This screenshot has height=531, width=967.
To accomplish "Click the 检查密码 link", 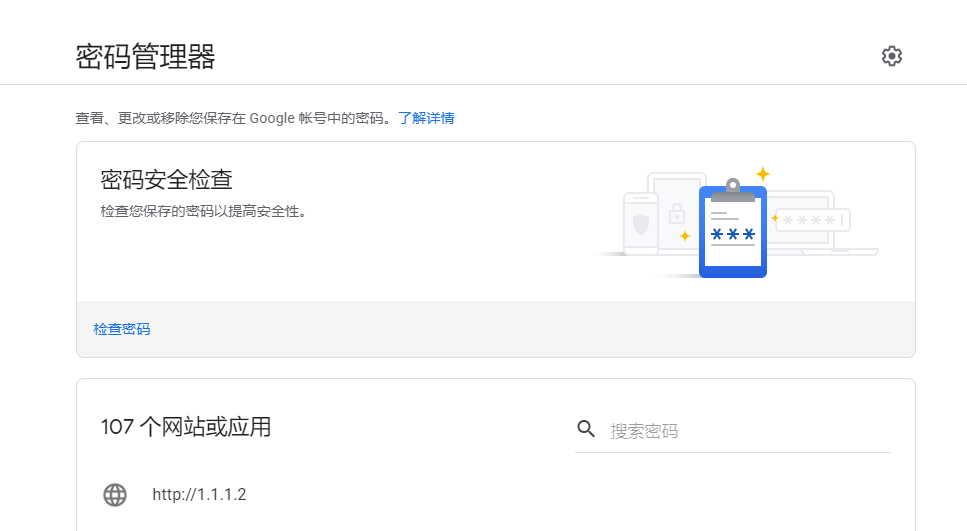I will [121, 329].
